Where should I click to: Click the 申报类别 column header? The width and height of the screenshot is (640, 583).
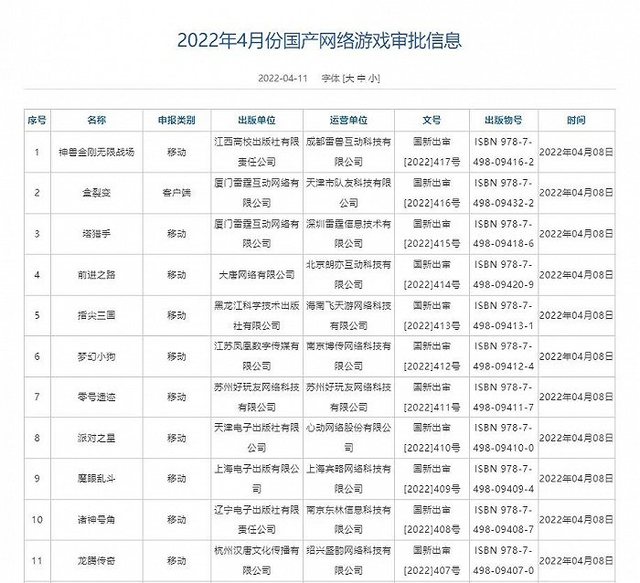click(x=177, y=120)
